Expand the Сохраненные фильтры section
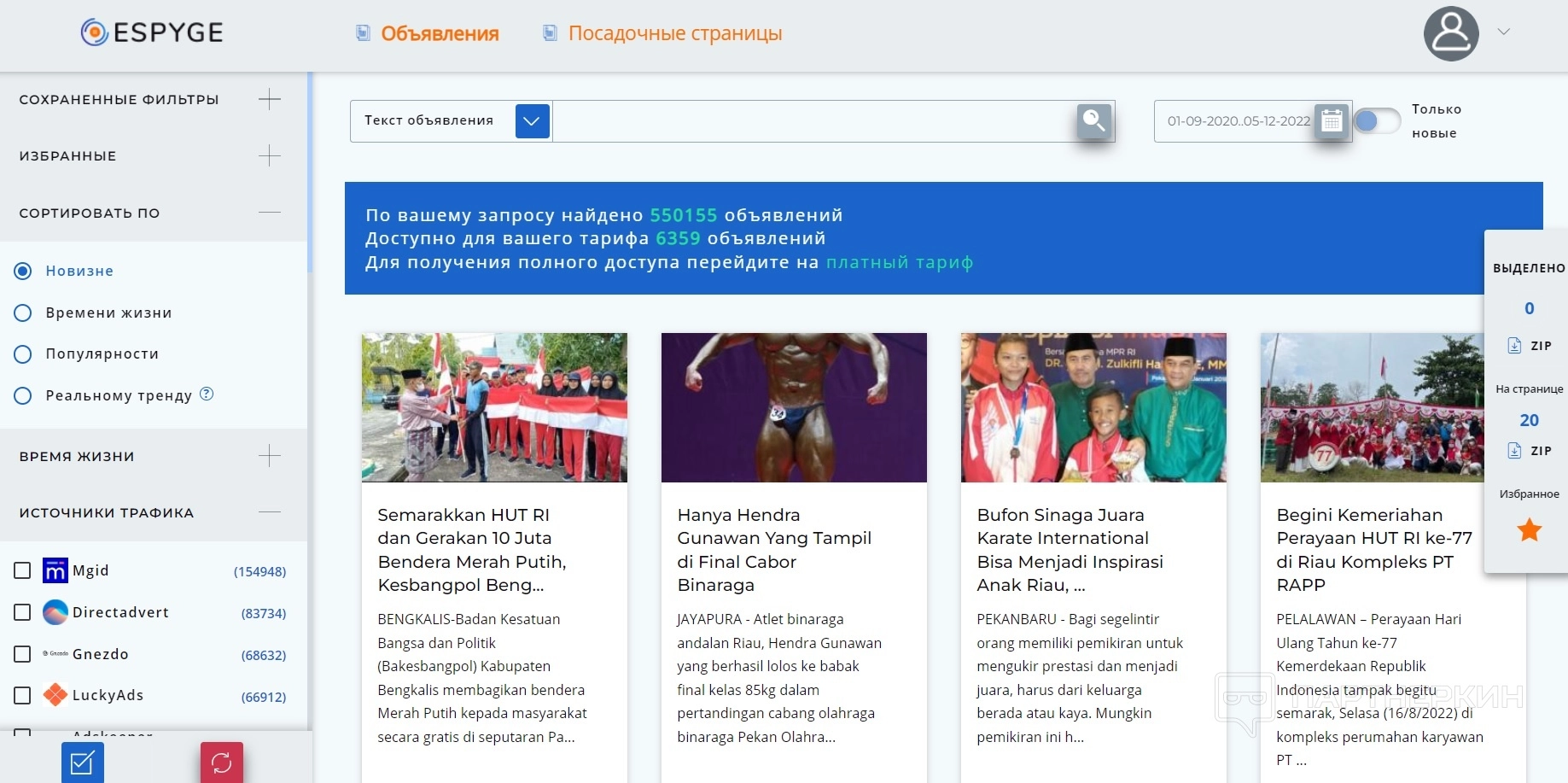This screenshot has width=1568, height=783. [270, 99]
